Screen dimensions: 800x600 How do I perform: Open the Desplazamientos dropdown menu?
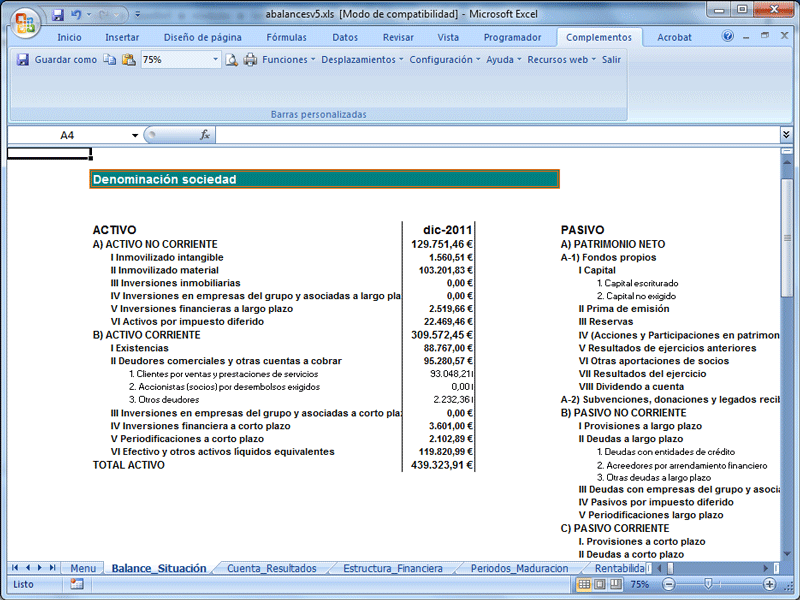tap(362, 60)
